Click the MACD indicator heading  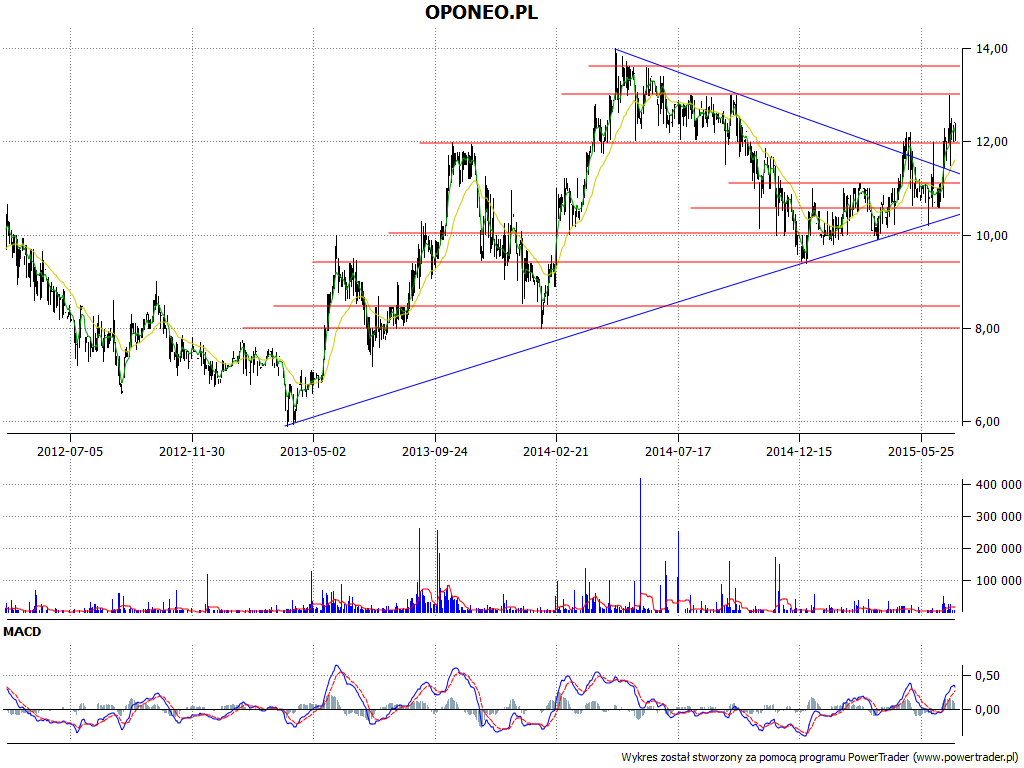[22, 632]
